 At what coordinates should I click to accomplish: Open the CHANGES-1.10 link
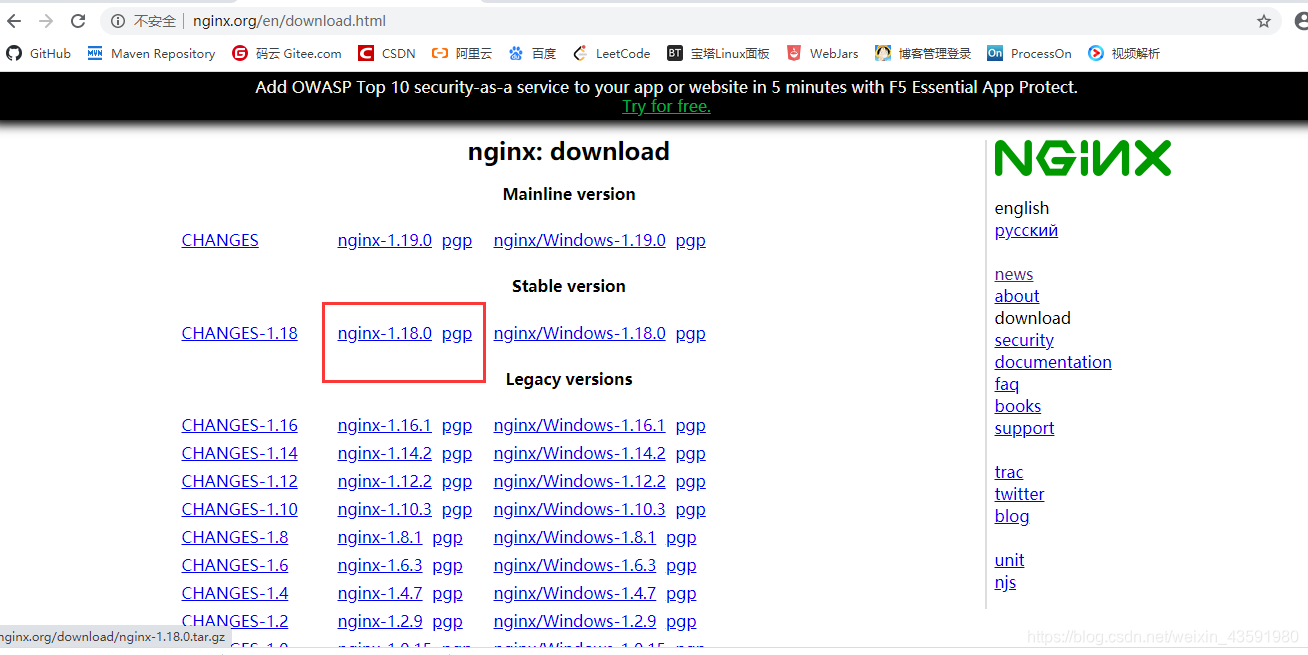tap(240, 509)
